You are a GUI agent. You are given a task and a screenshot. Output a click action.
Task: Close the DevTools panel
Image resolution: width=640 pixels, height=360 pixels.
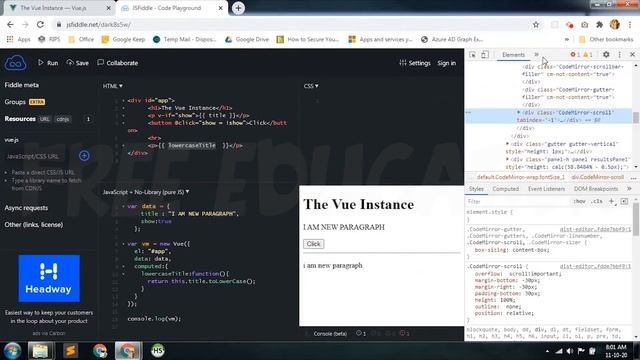click(632, 55)
